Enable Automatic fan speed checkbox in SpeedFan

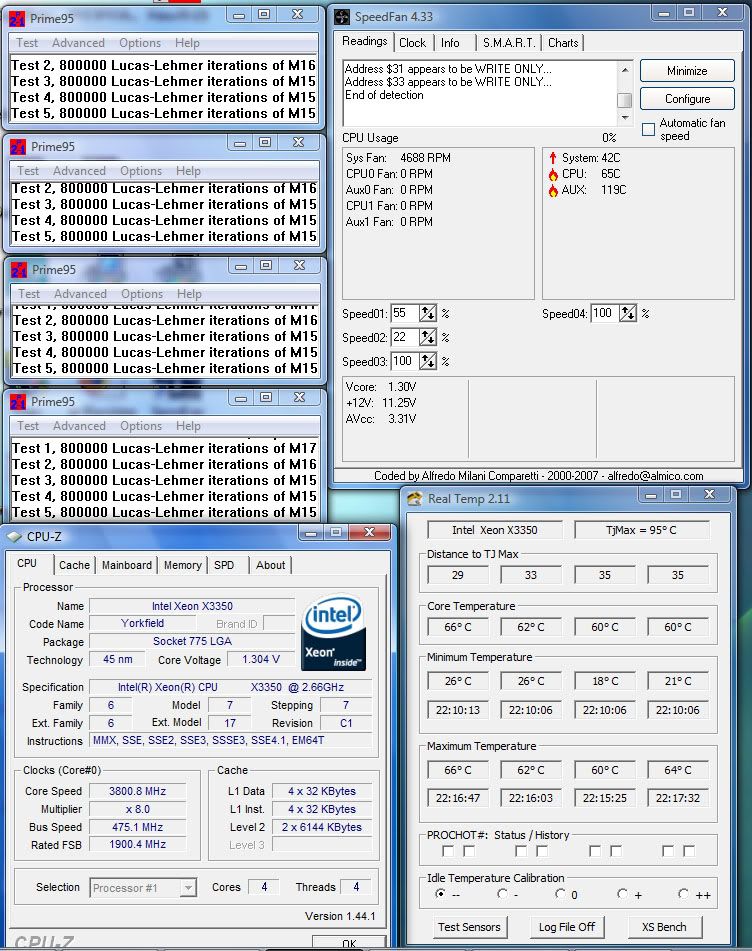point(648,129)
